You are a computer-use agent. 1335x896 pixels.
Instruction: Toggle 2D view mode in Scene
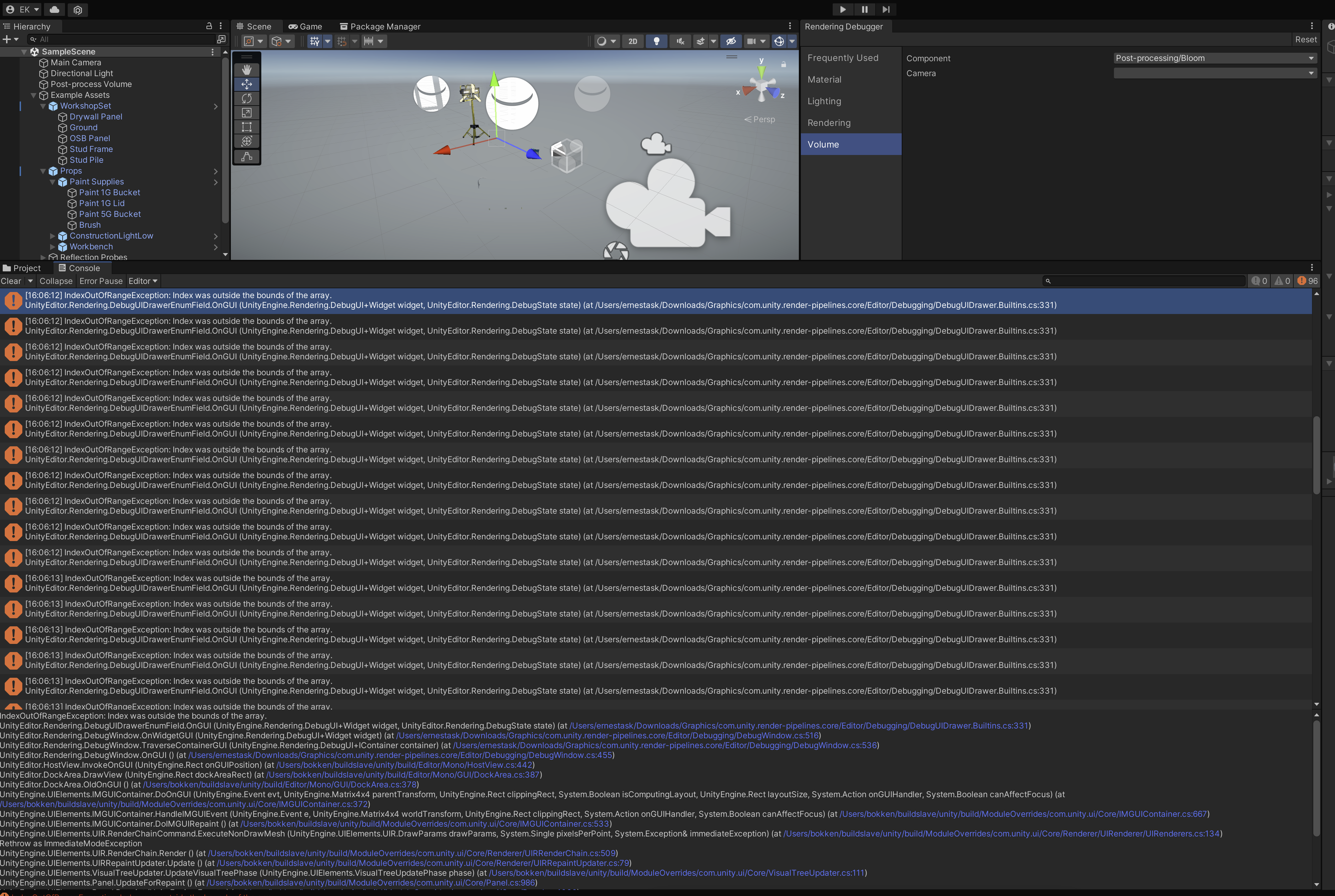[632, 41]
